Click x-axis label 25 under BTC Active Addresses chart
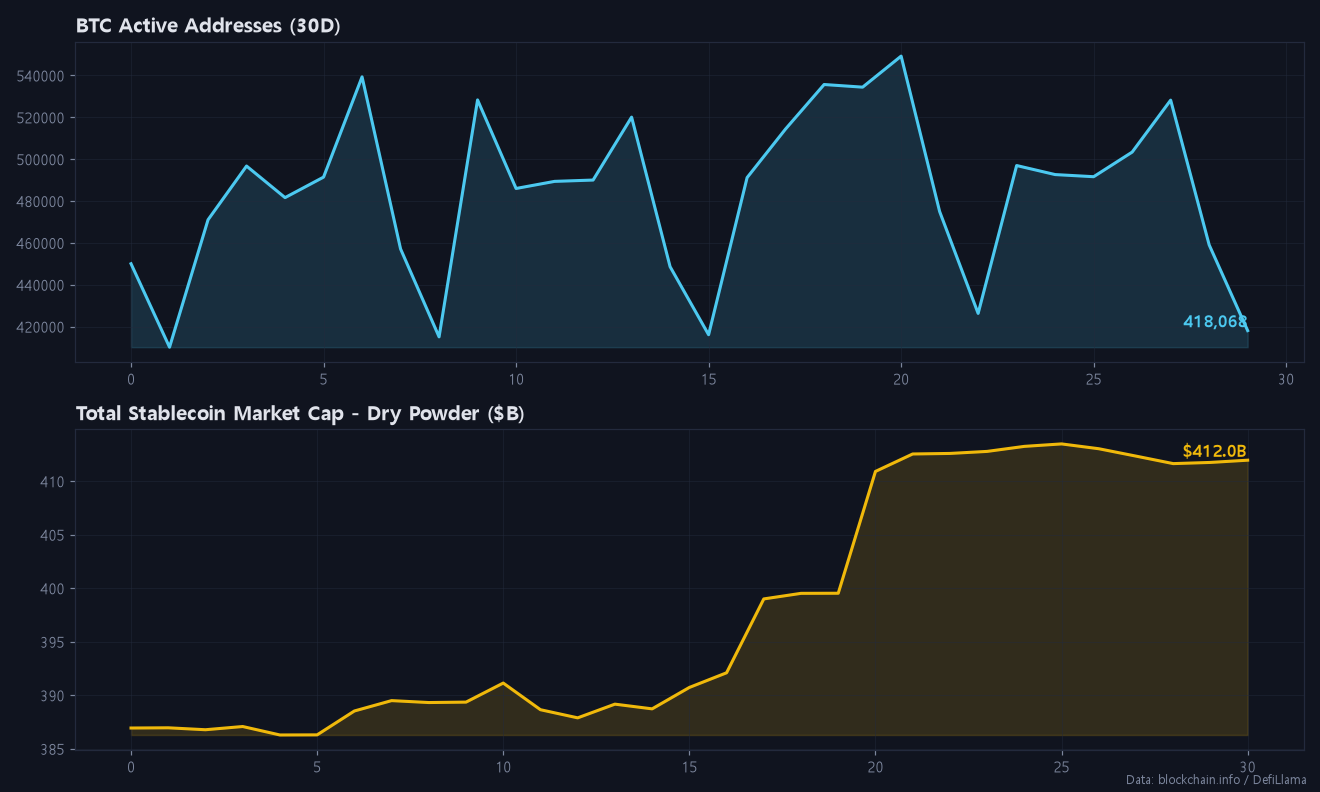The width and height of the screenshot is (1320, 792). pos(1094,380)
